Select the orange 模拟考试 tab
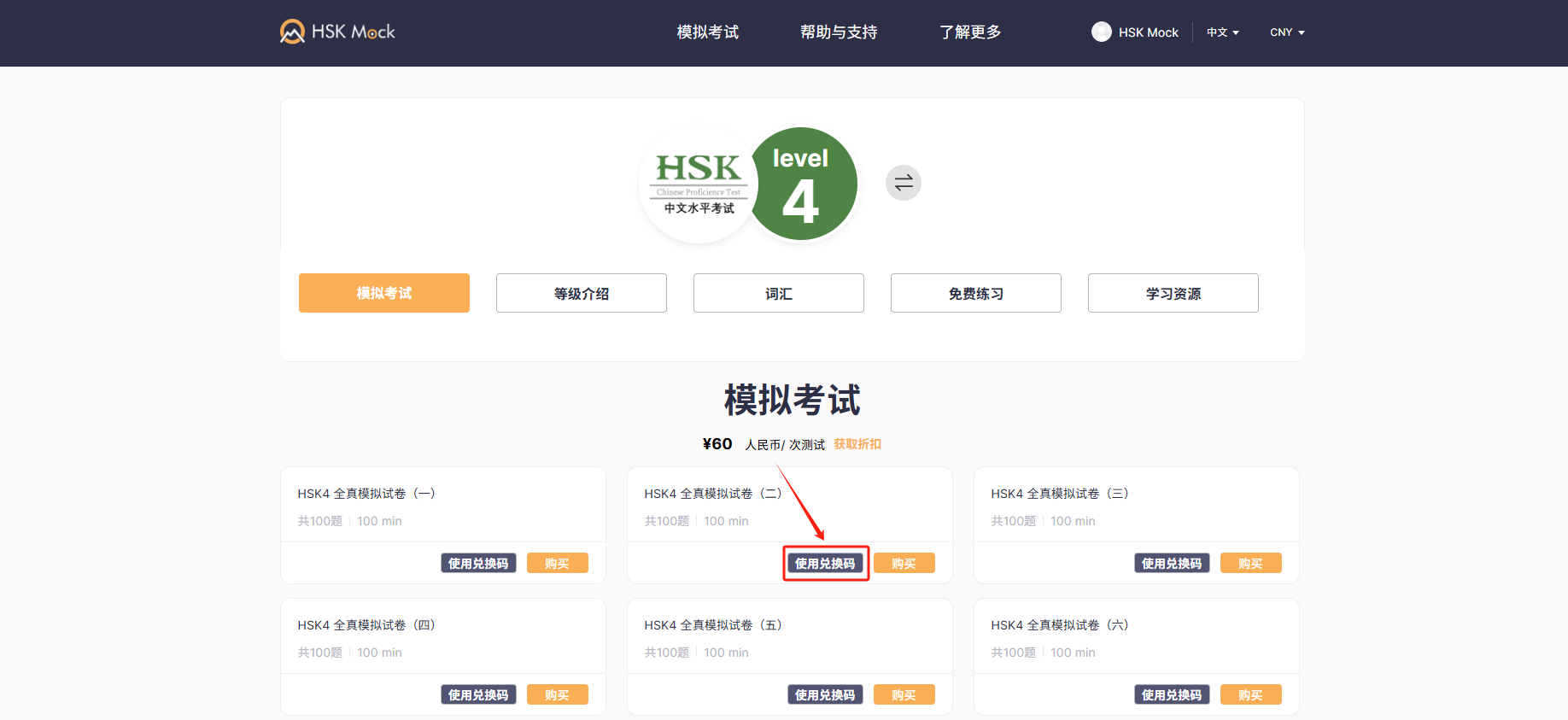The height and width of the screenshot is (720, 1568). (x=383, y=293)
